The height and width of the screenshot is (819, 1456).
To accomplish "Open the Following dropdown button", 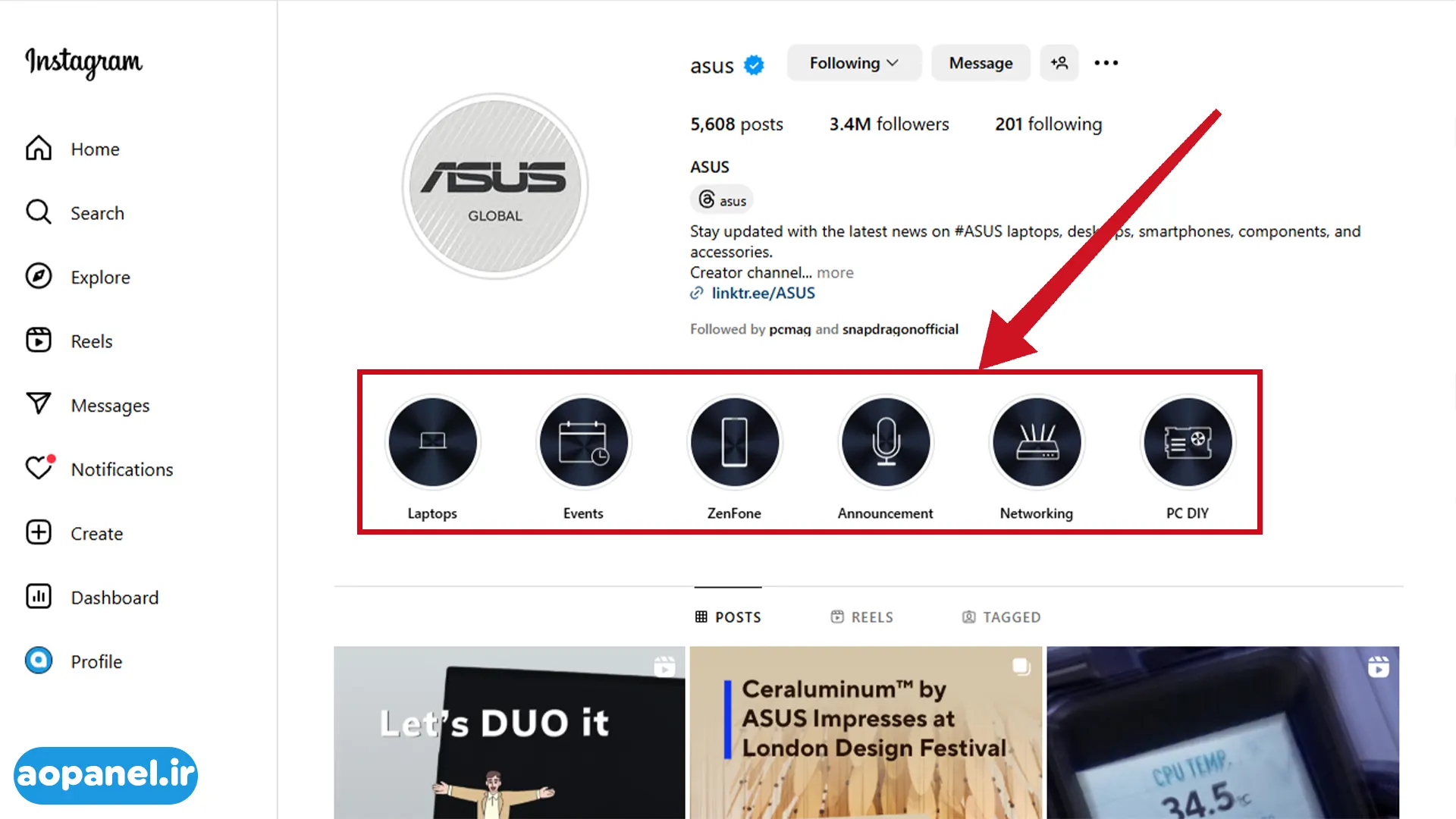I will (x=854, y=63).
